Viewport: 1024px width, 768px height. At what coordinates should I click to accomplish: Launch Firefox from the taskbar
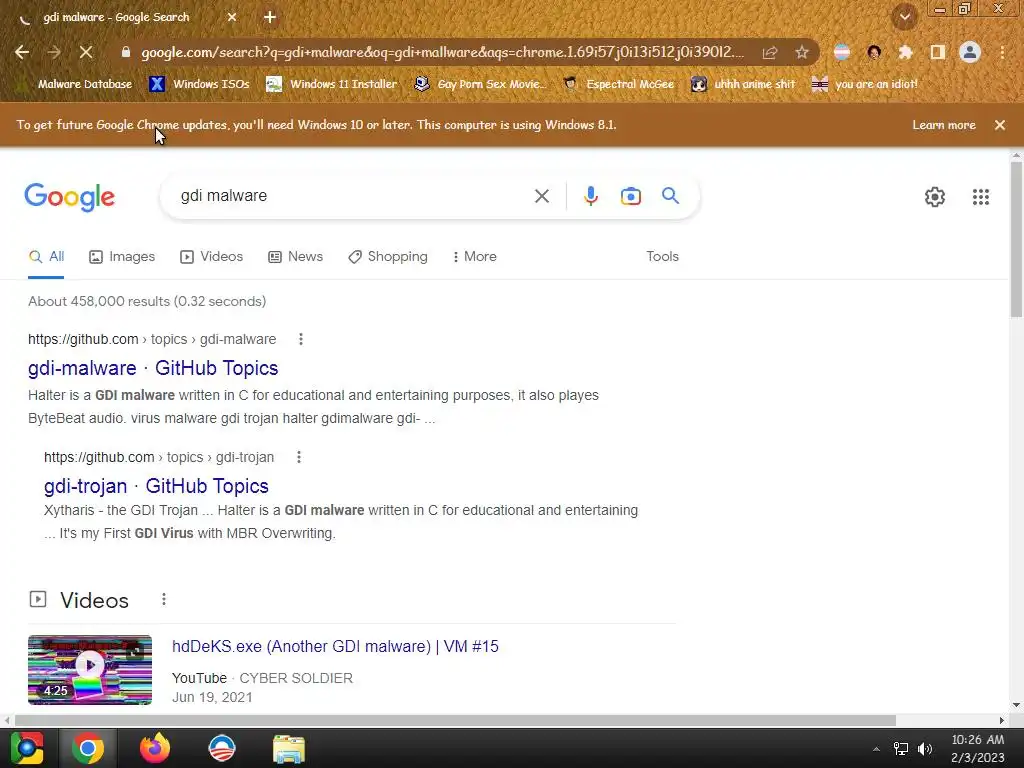155,748
